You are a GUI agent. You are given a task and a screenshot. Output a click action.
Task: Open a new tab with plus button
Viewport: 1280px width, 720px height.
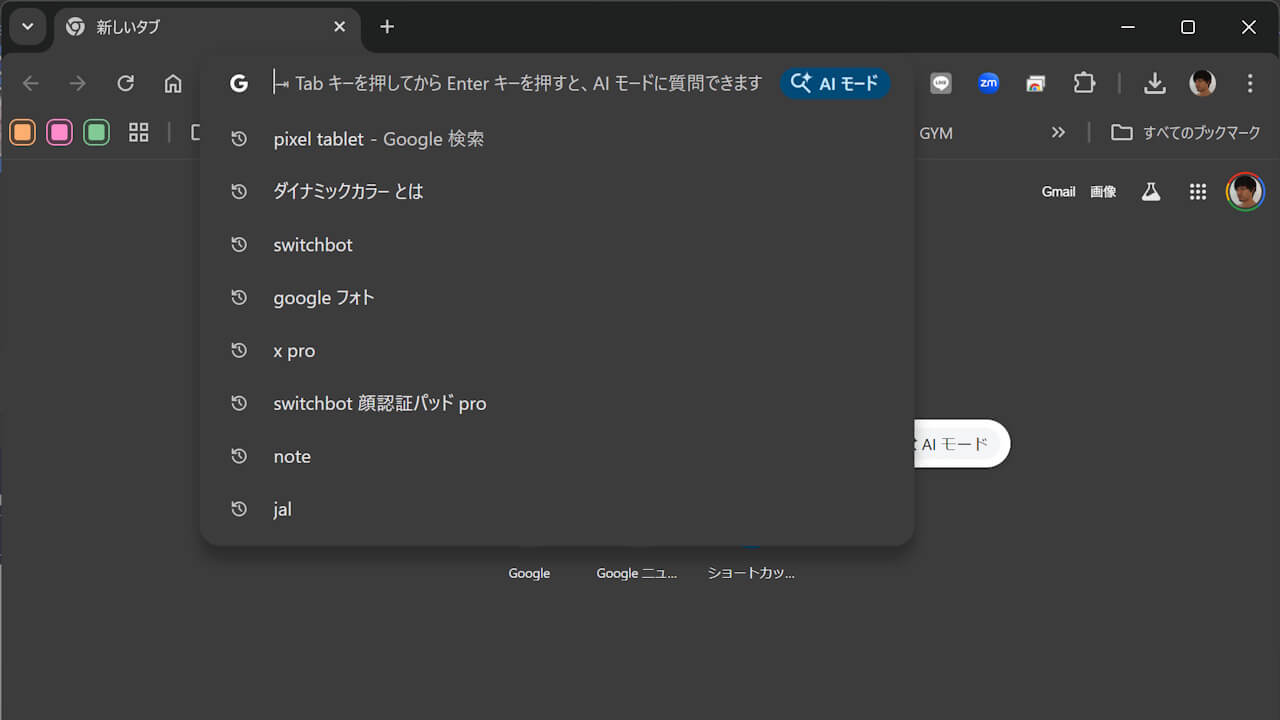(387, 27)
